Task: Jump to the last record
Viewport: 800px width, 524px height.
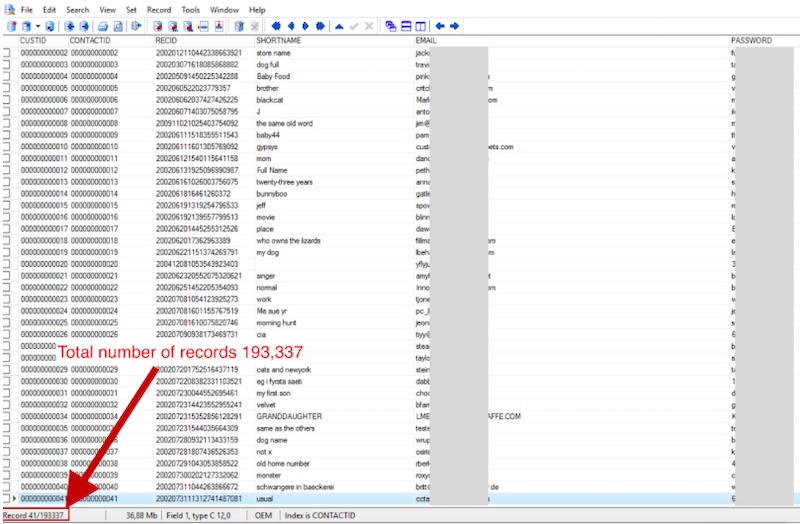Action: point(320,26)
